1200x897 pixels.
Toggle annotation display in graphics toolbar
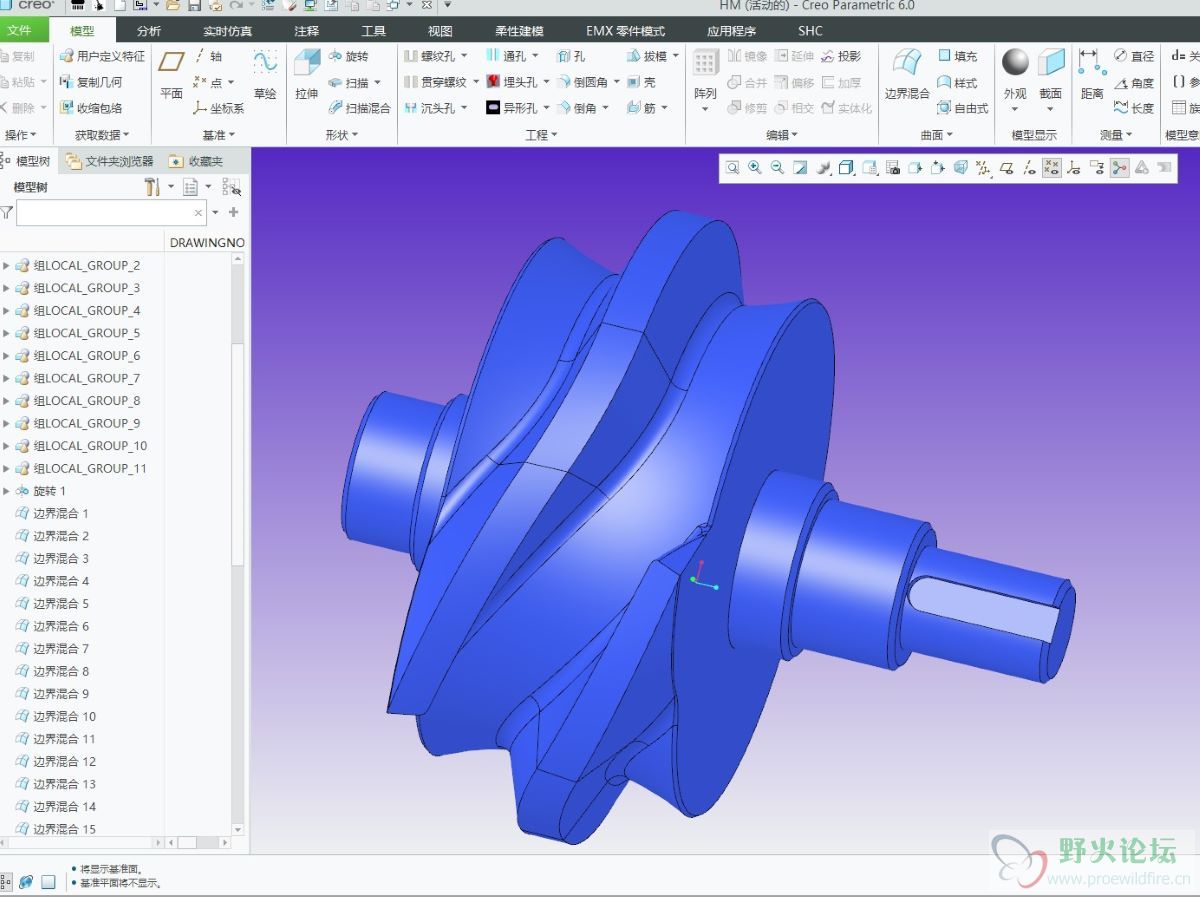(x=1097, y=168)
